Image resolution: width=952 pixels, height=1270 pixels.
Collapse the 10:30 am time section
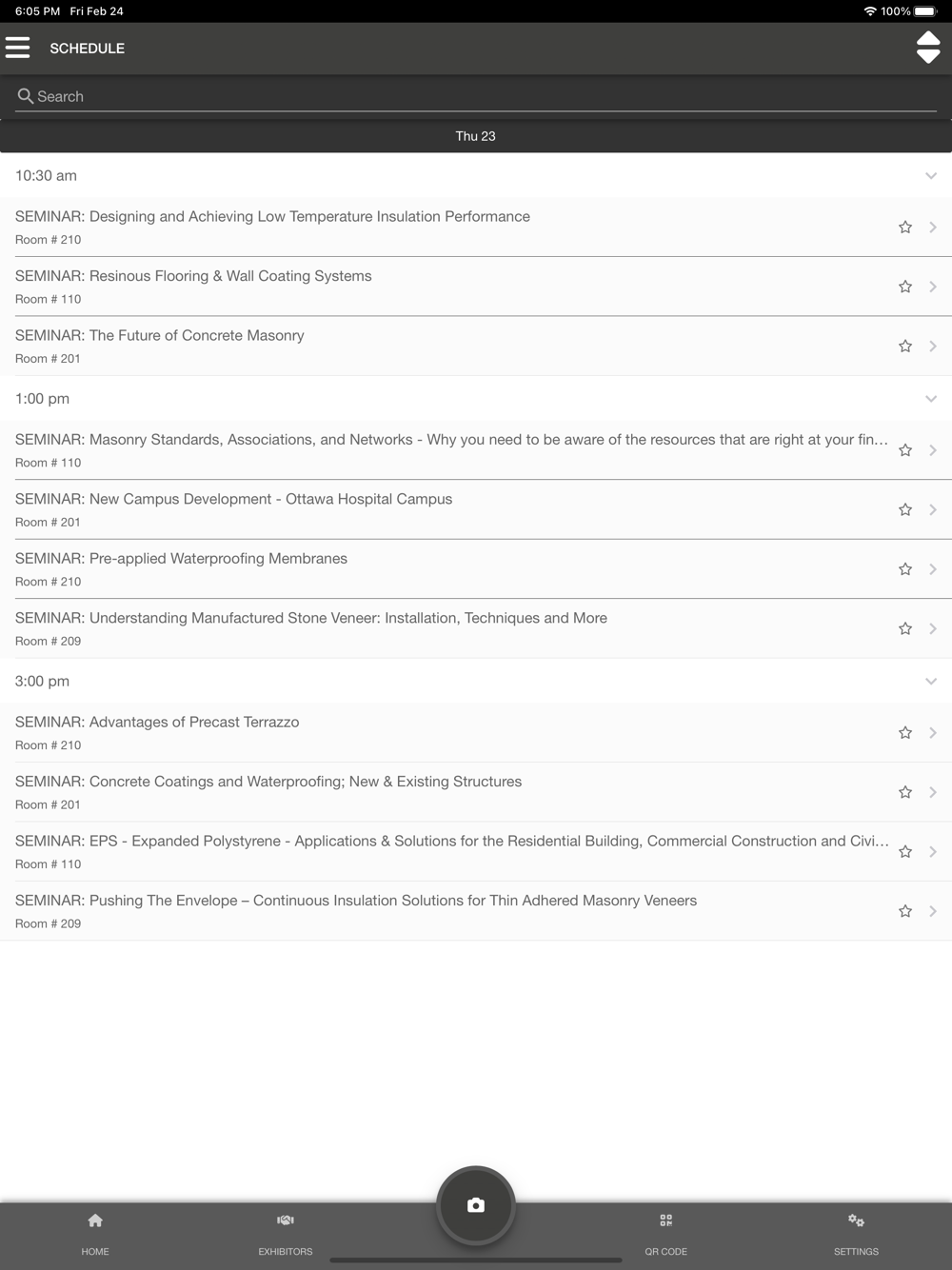tap(931, 176)
